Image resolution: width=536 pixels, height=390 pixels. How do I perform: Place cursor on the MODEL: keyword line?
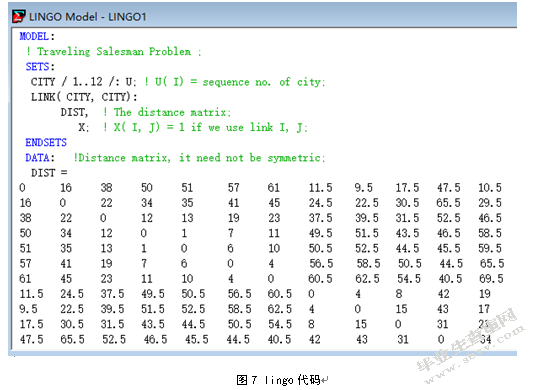(x=37, y=36)
